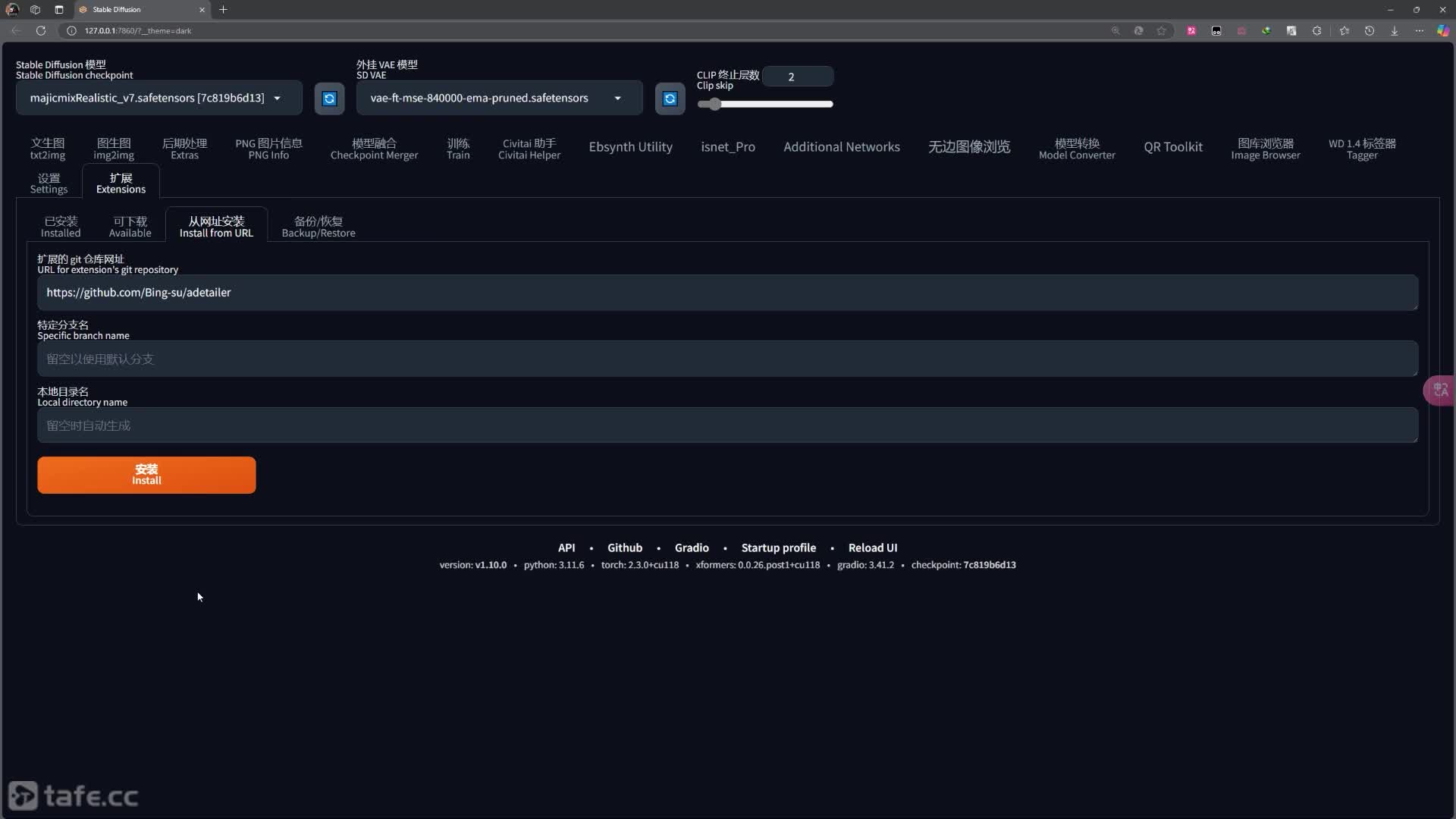Image resolution: width=1456 pixels, height=819 pixels.
Task: Open the Extras tab
Action: (184, 149)
